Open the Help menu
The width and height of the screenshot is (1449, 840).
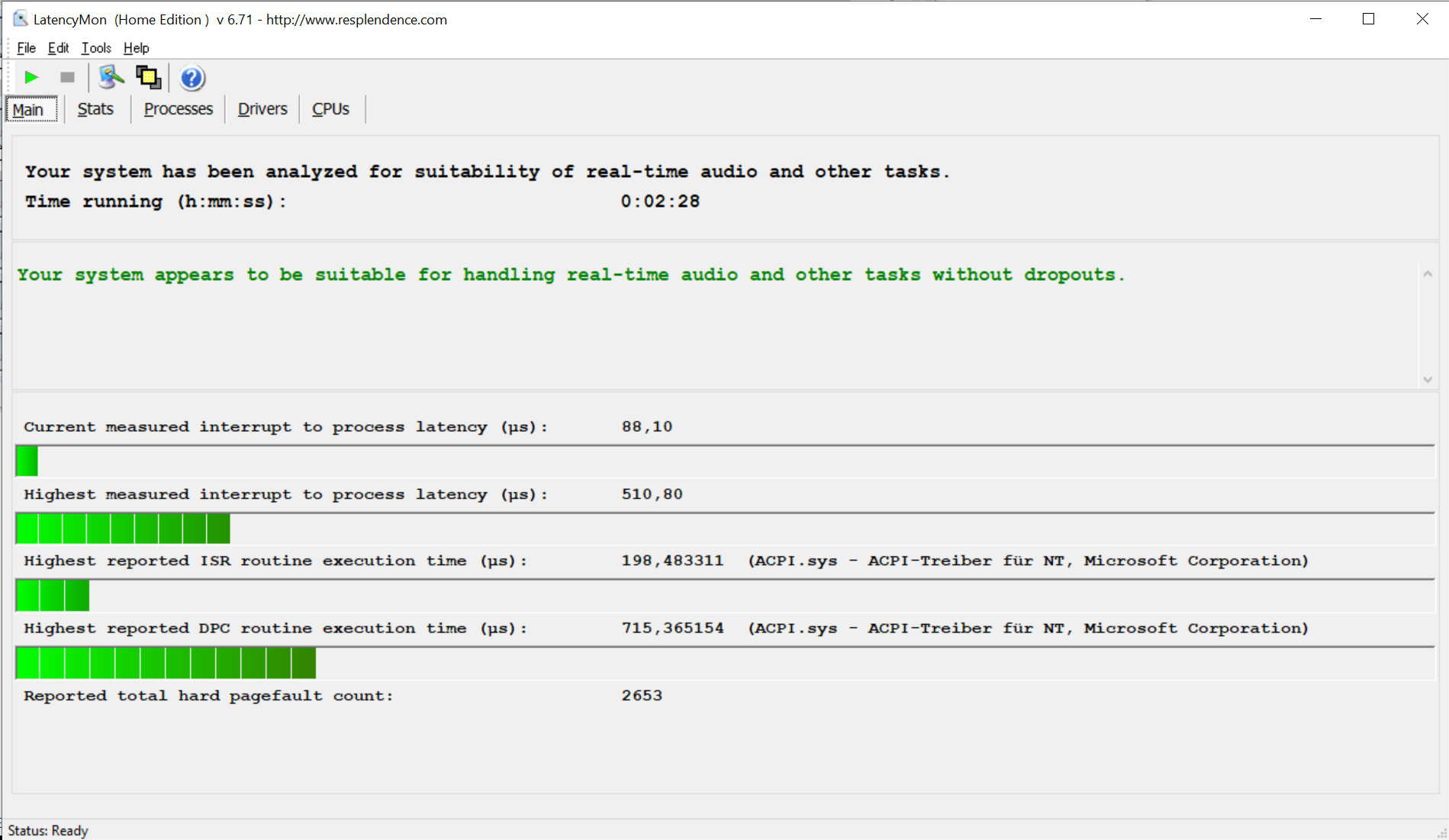(136, 48)
